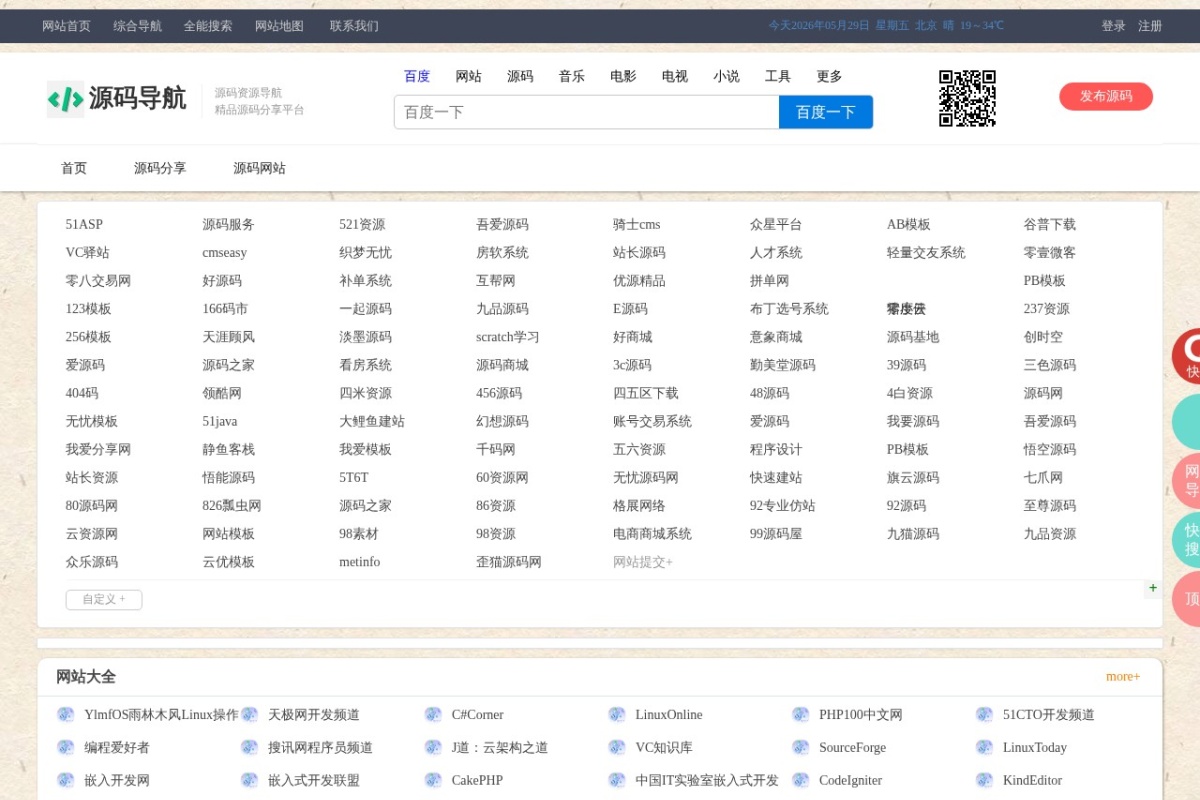Click the favicon beside LinuxToday
Screen dimensions: 1200x800
985,748
